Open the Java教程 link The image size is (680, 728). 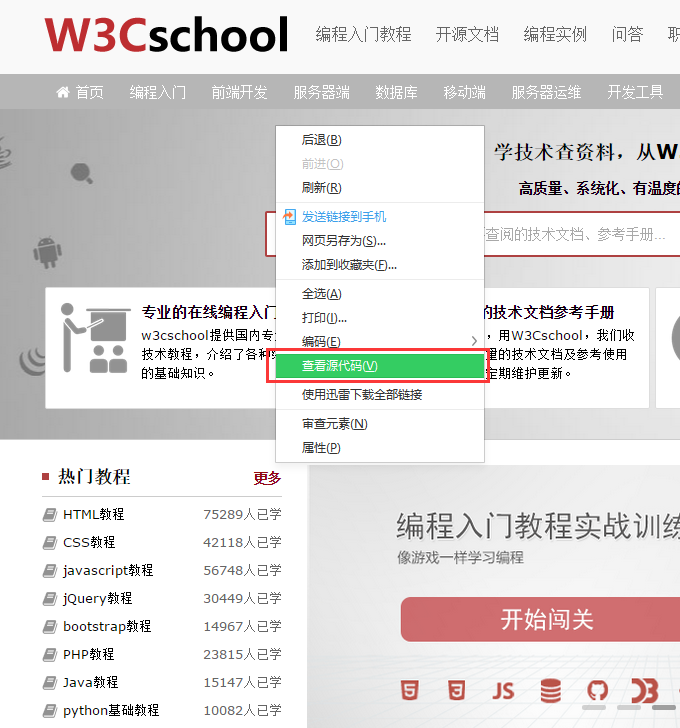tap(91, 682)
